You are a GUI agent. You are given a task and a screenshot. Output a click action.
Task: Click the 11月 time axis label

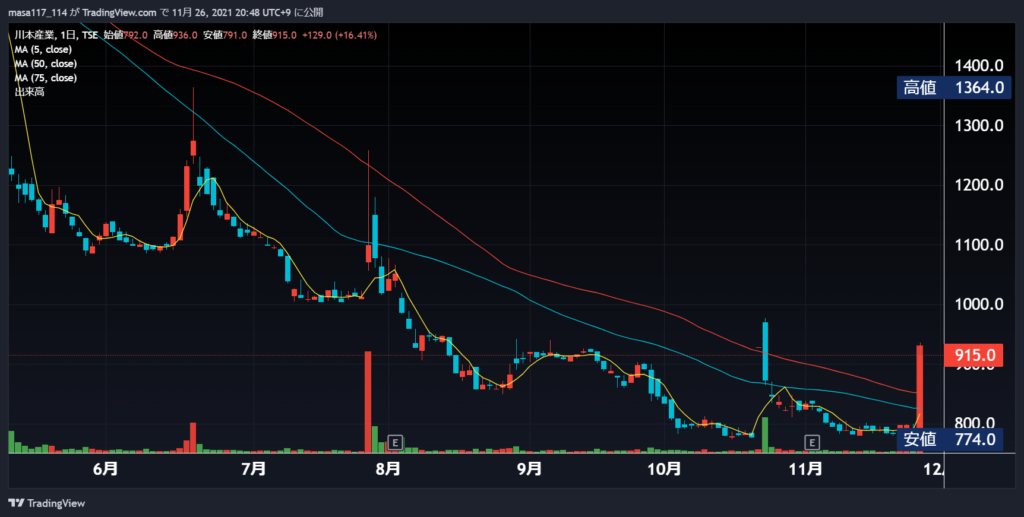tap(805, 469)
